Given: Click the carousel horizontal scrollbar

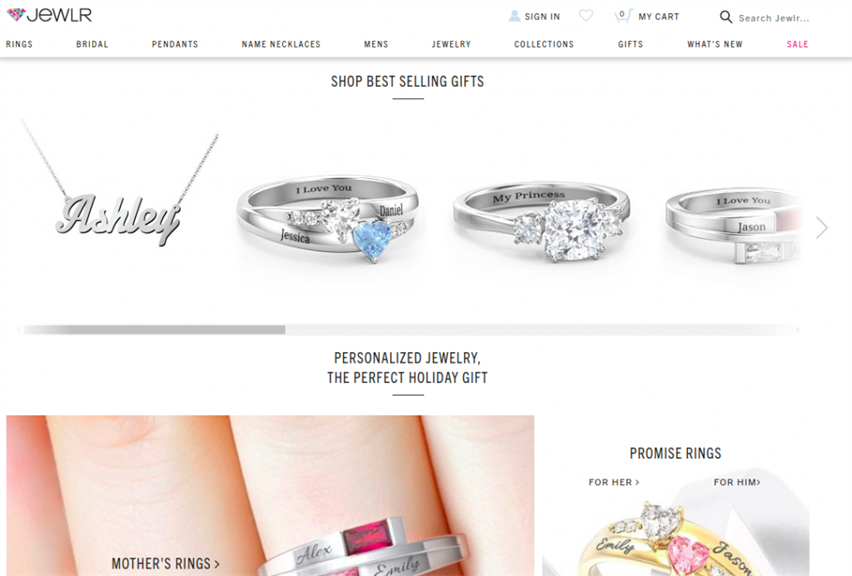Looking at the screenshot, I should (409, 330).
